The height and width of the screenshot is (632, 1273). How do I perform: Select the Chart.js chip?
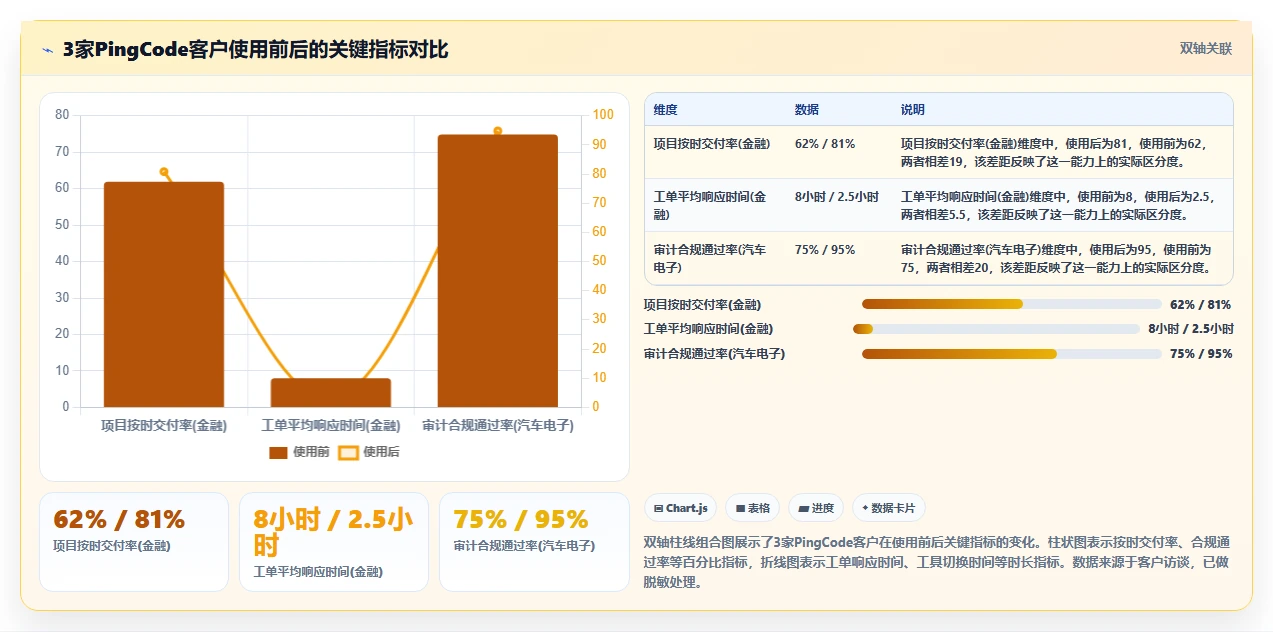coord(680,508)
